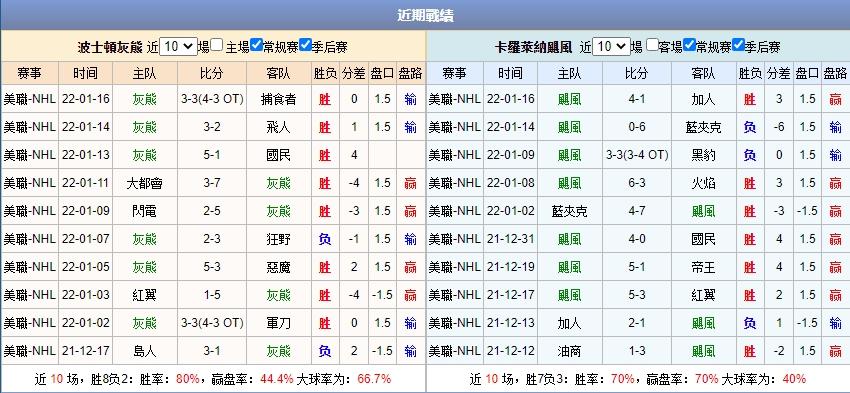
Task: Click 惡魔 opponent in left table
Action: point(279,267)
